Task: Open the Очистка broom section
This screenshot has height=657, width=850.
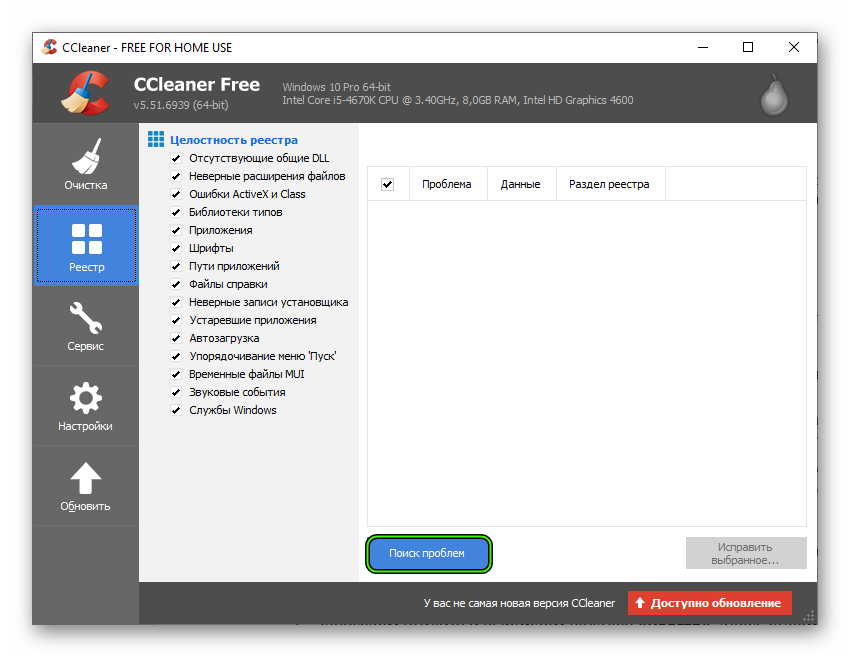Action: [85, 164]
